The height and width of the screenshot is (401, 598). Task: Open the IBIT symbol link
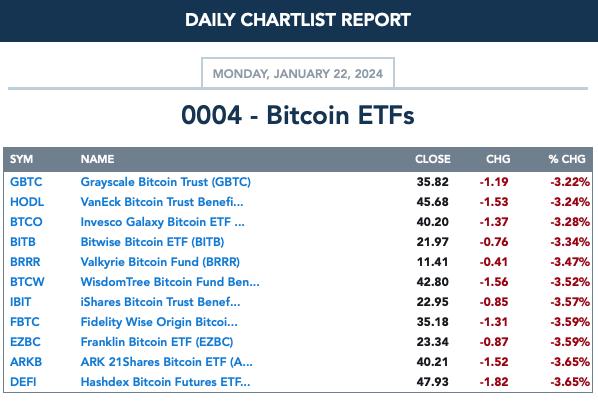20,302
